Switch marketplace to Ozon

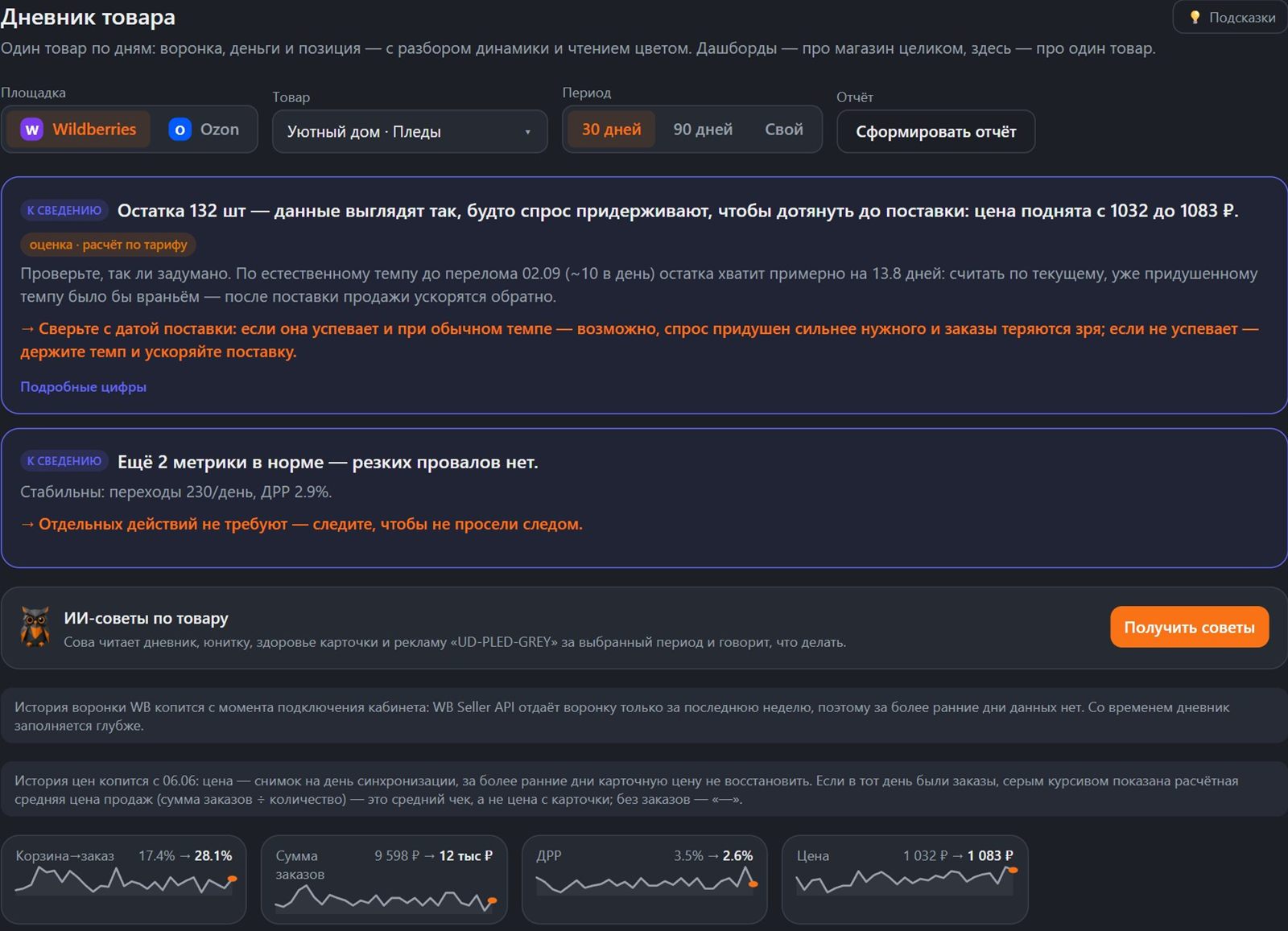pos(204,130)
